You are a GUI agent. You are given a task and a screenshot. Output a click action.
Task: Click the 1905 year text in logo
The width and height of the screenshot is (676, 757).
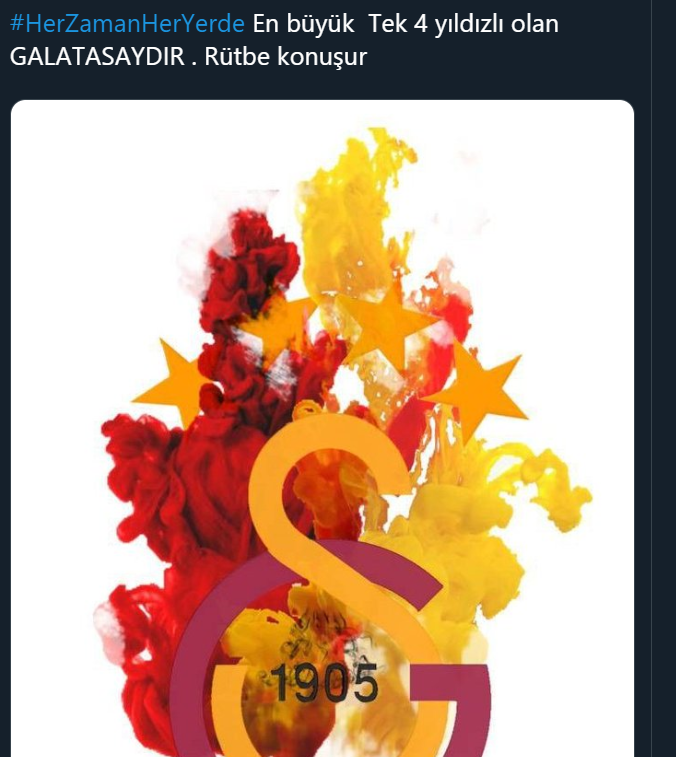324,683
